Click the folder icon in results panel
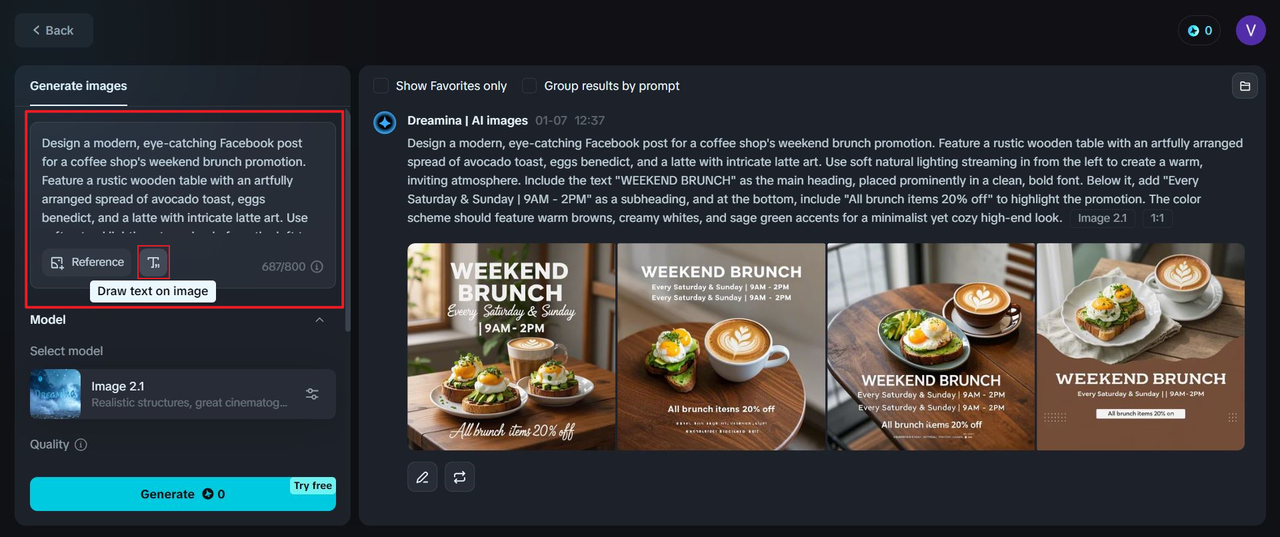Image resolution: width=1280 pixels, height=537 pixels. point(1245,86)
